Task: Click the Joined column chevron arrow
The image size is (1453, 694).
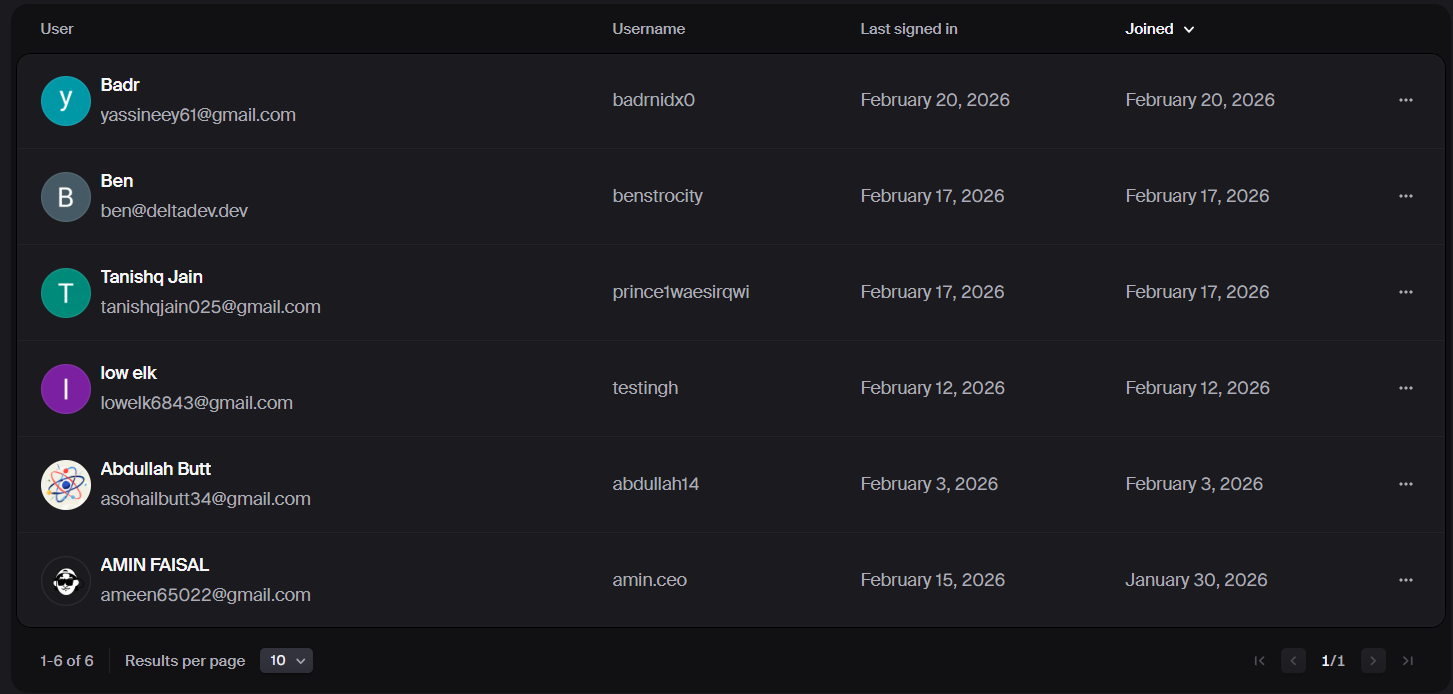Action: [1189, 30]
